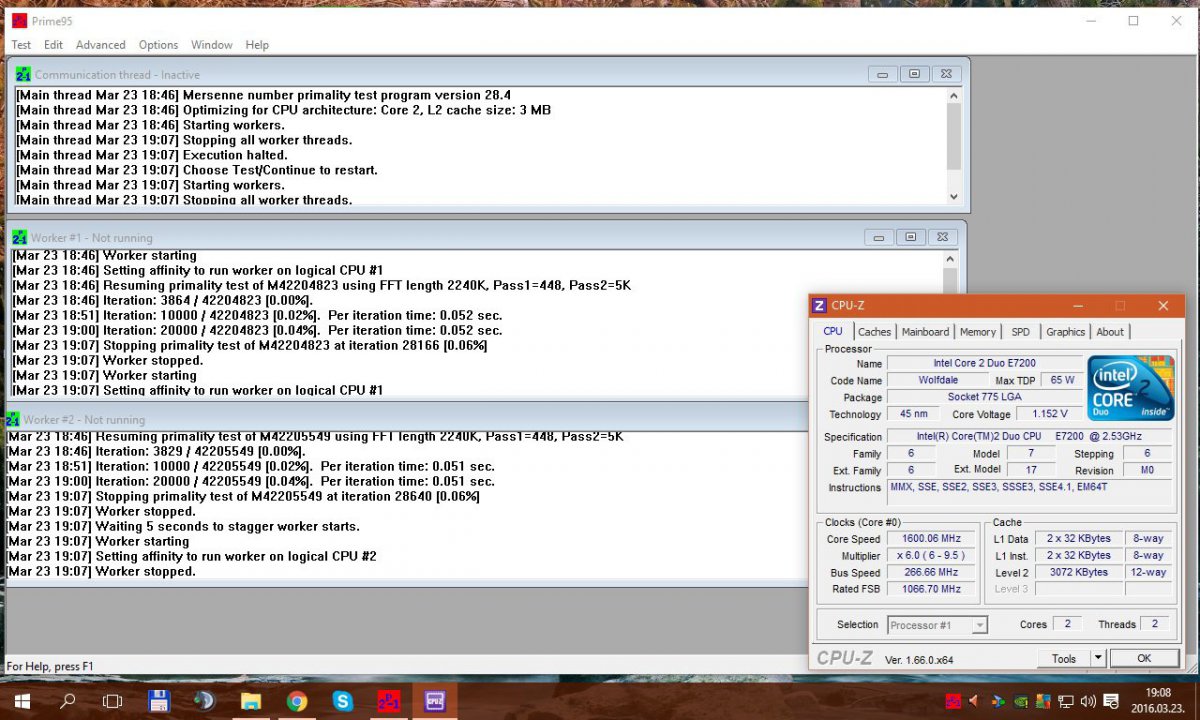Open the Options menu
The width and height of the screenshot is (1200, 720).
point(158,45)
